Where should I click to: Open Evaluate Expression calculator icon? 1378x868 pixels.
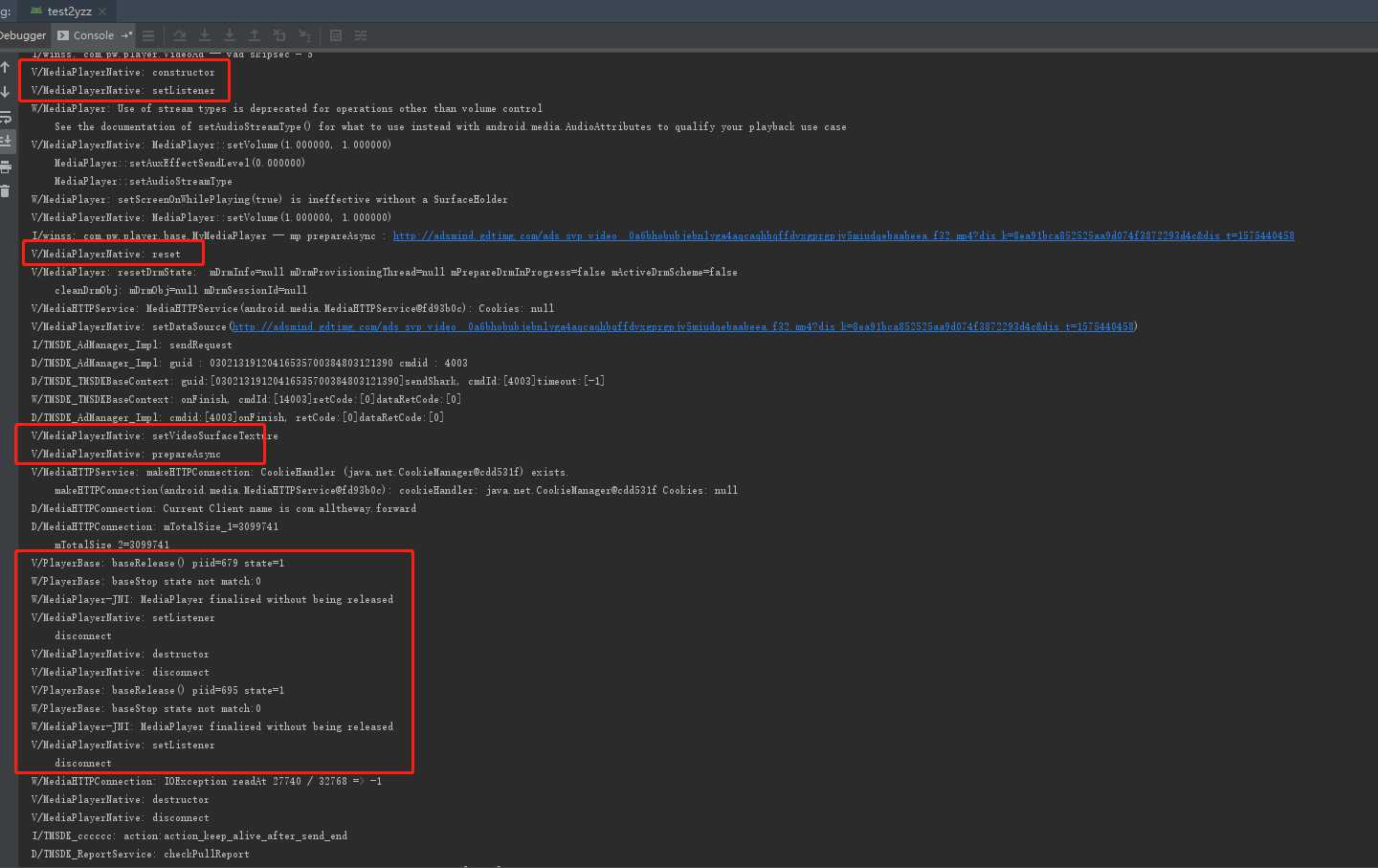(x=336, y=35)
